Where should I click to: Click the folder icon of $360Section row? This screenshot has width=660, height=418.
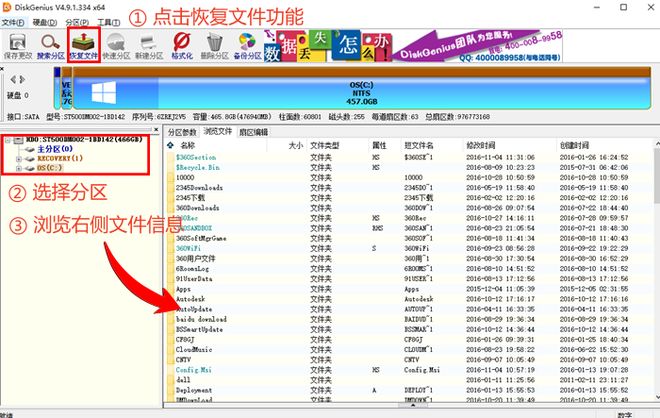(x=170, y=157)
